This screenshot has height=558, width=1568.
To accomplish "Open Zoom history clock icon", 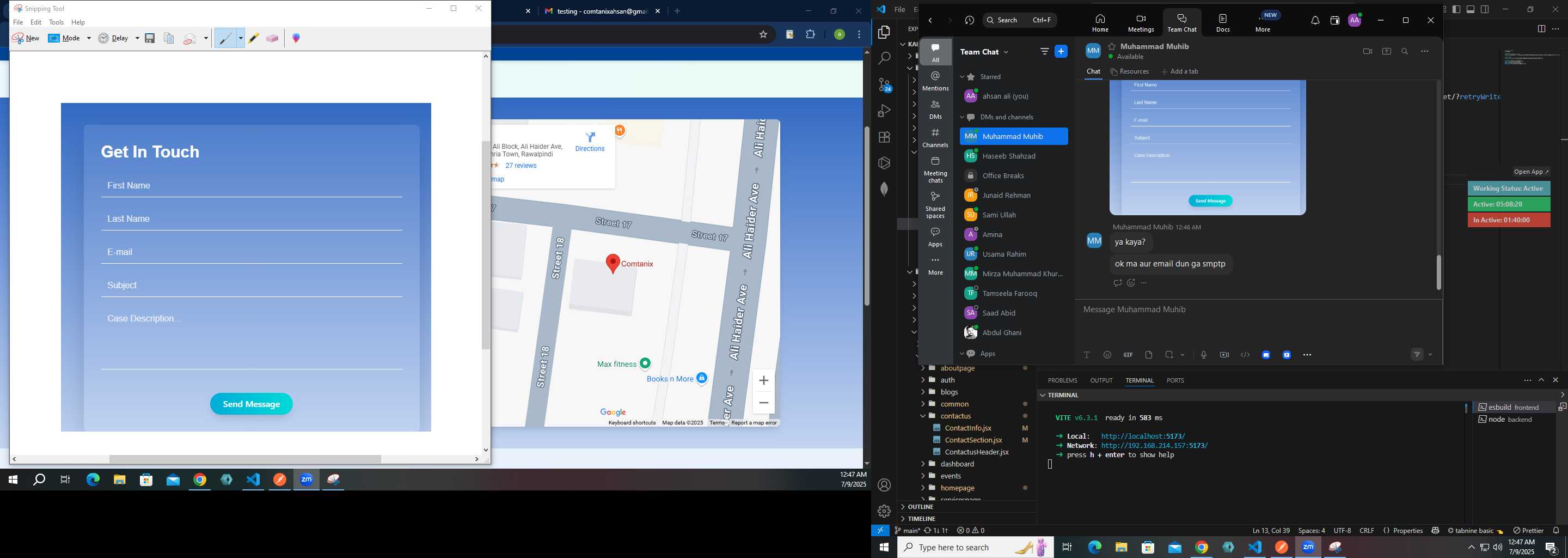I will click(x=970, y=21).
